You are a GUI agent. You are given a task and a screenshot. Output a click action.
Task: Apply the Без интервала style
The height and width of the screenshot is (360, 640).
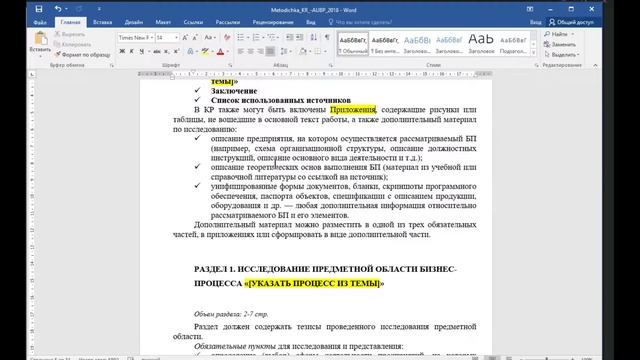tap(385, 44)
